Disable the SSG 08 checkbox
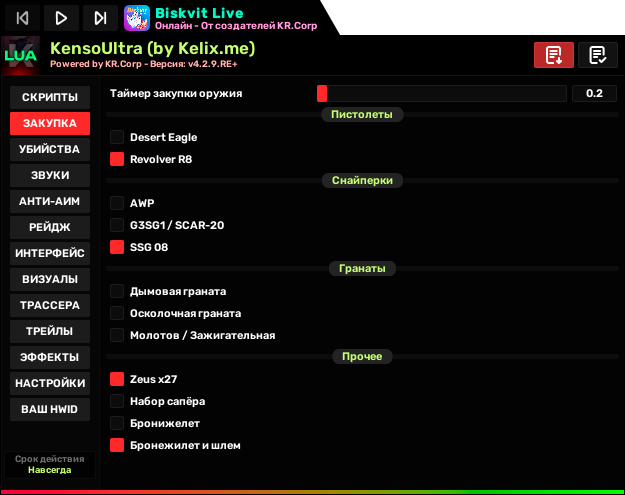This screenshot has height=495, width=625. [x=117, y=247]
